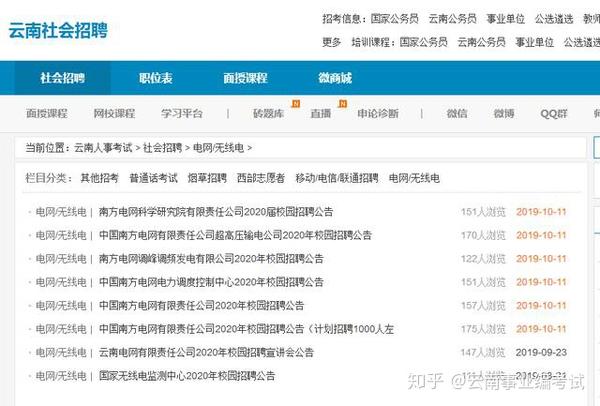The height and width of the screenshot is (406, 600).
Task: Open 国家无线电监测中心2020年校园招聘公告
Action: 187,376
